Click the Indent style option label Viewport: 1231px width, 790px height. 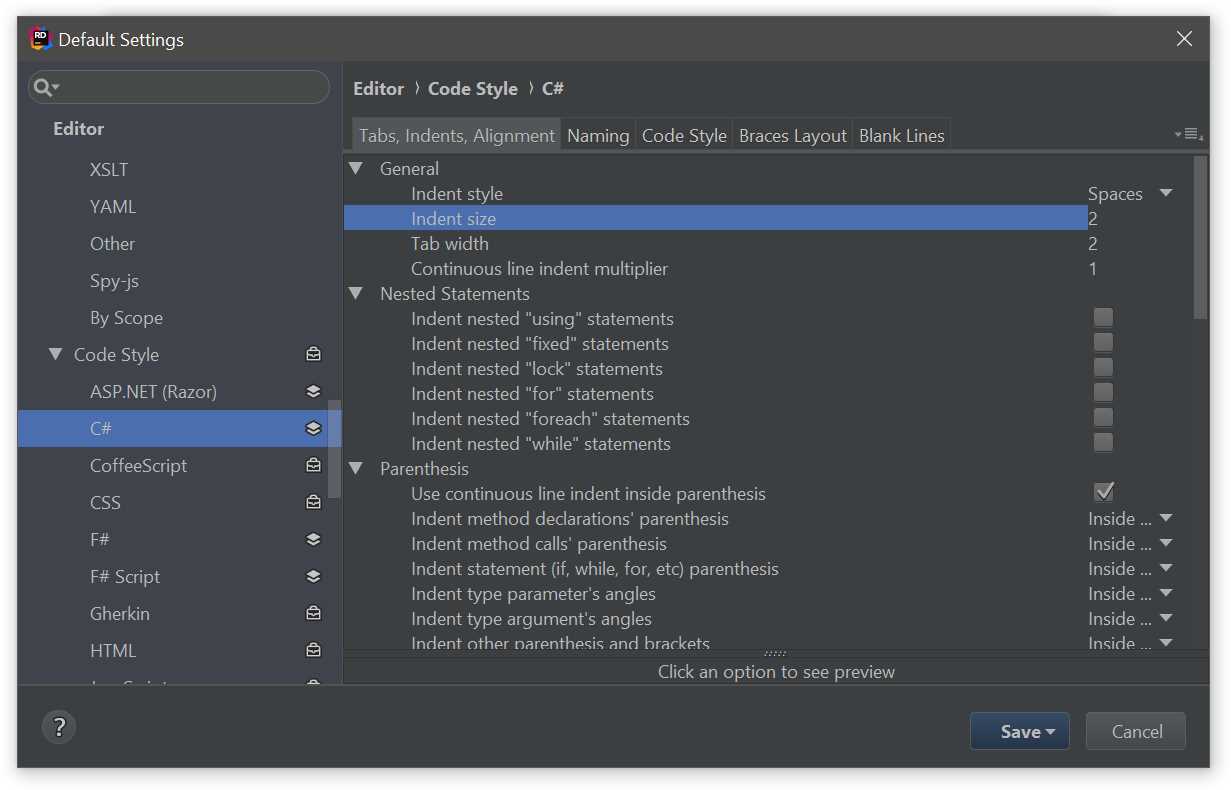(457, 194)
